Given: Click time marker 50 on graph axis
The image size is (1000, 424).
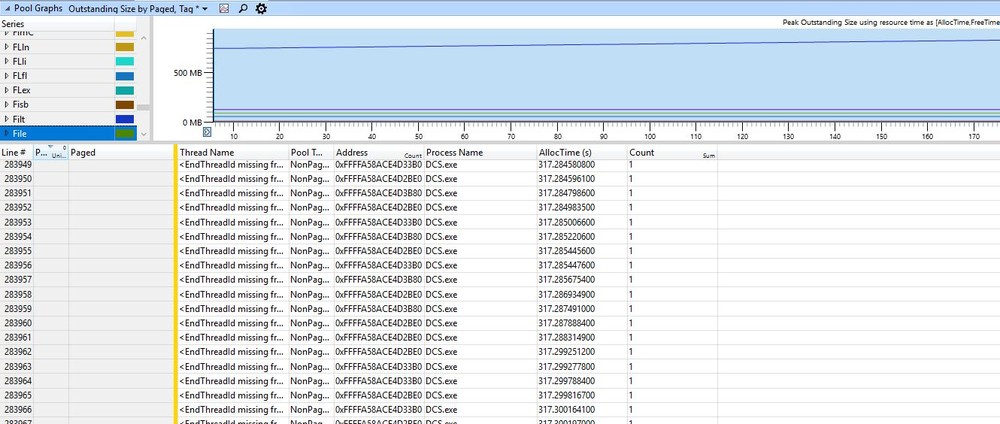Looking at the screenshot, I should point(418,136).
